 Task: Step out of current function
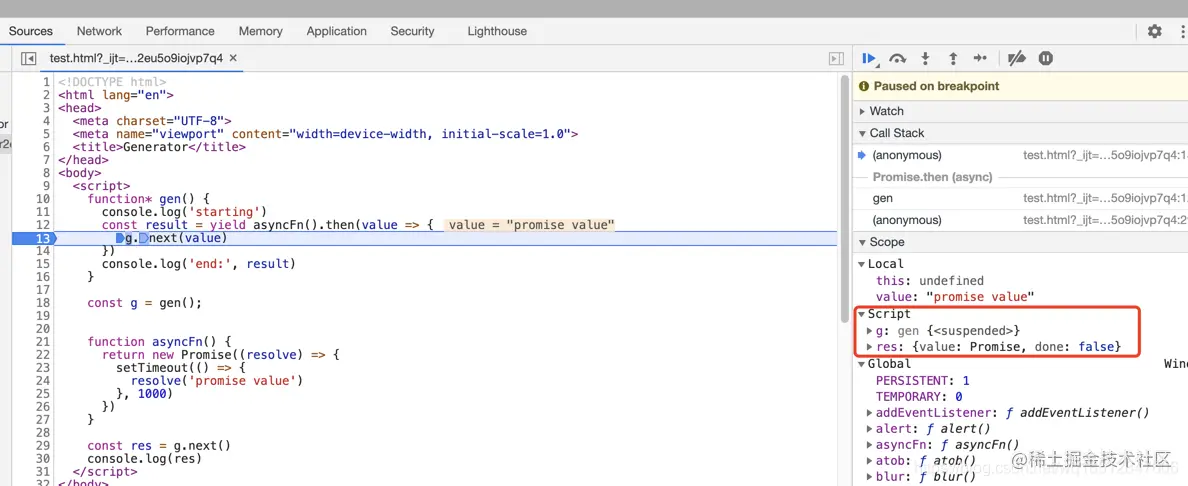[x=953, y=58]
